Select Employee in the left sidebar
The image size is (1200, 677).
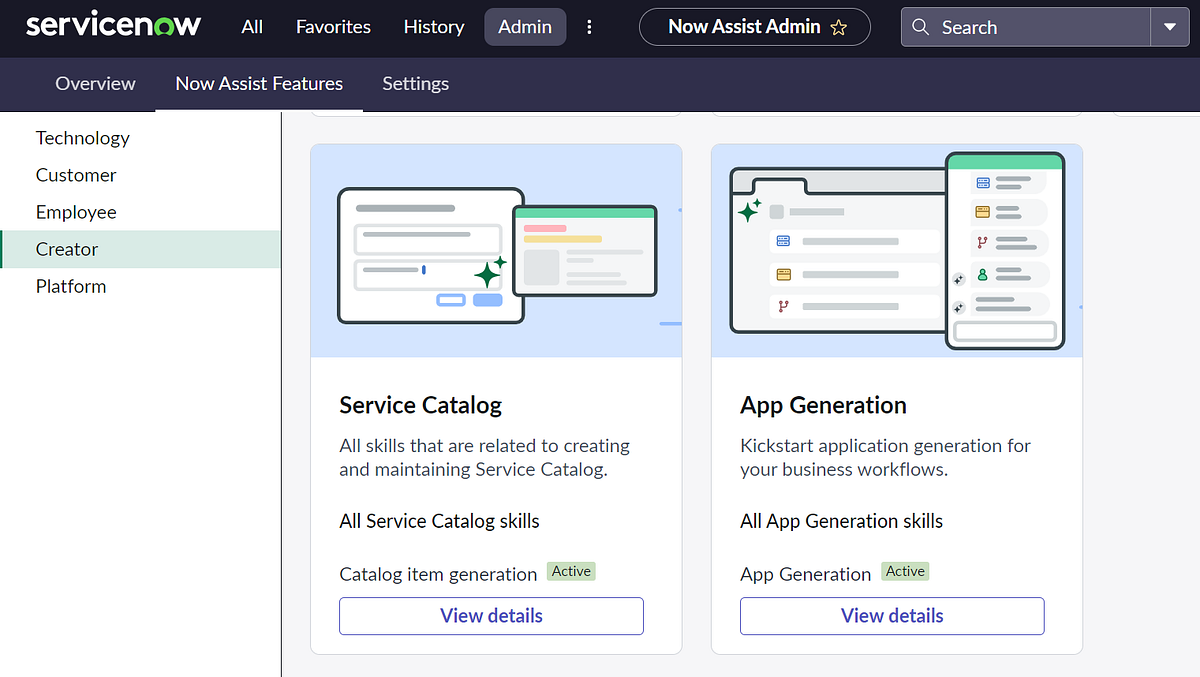click(76, 212)
